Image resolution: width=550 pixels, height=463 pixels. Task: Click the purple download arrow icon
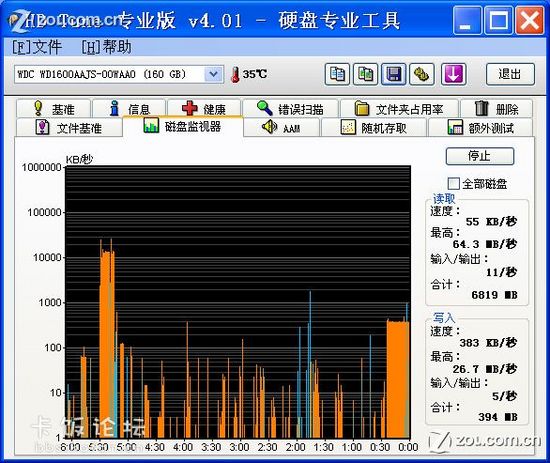453,74
